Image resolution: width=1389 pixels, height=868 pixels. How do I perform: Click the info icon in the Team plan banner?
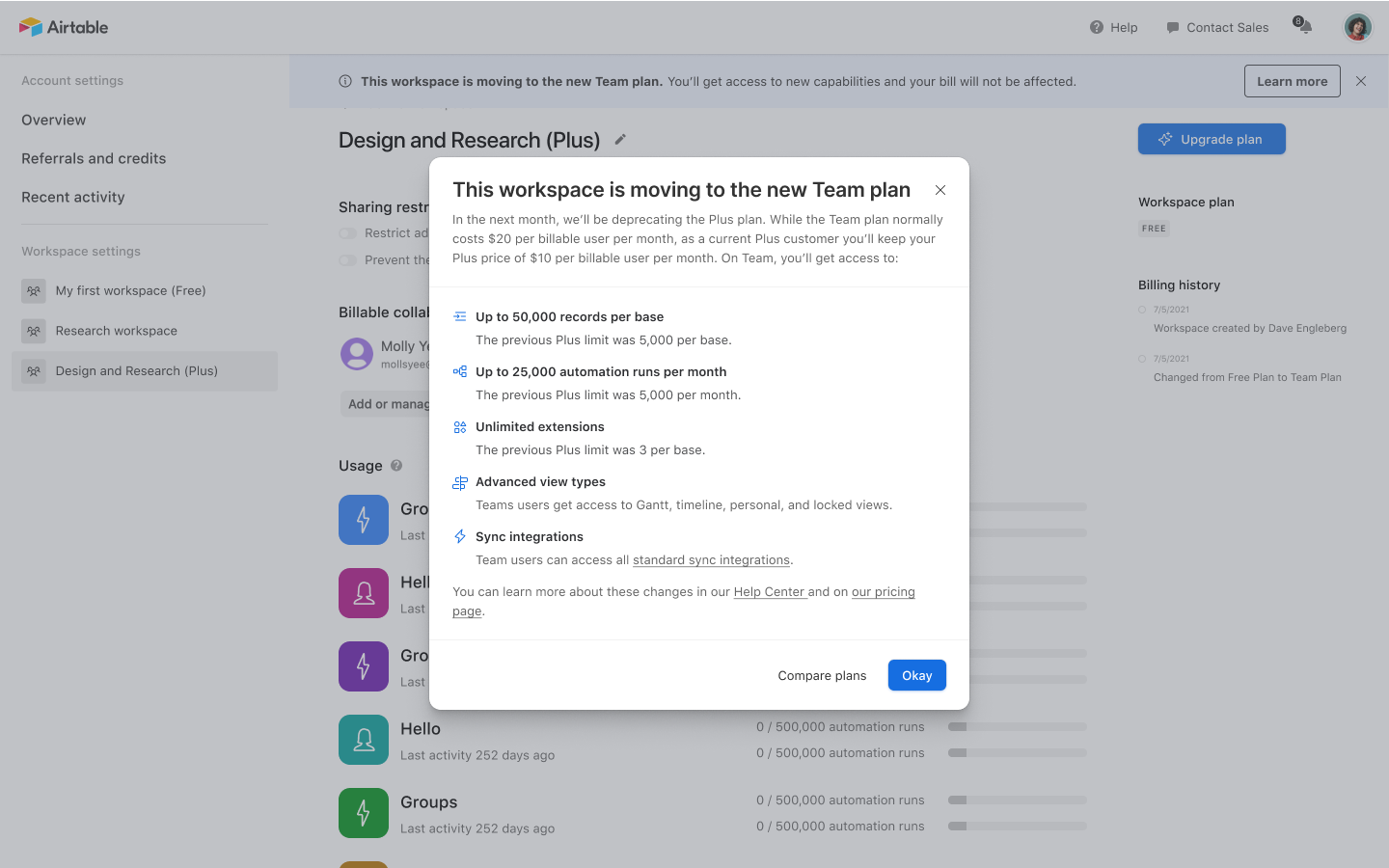coord(344,81)
